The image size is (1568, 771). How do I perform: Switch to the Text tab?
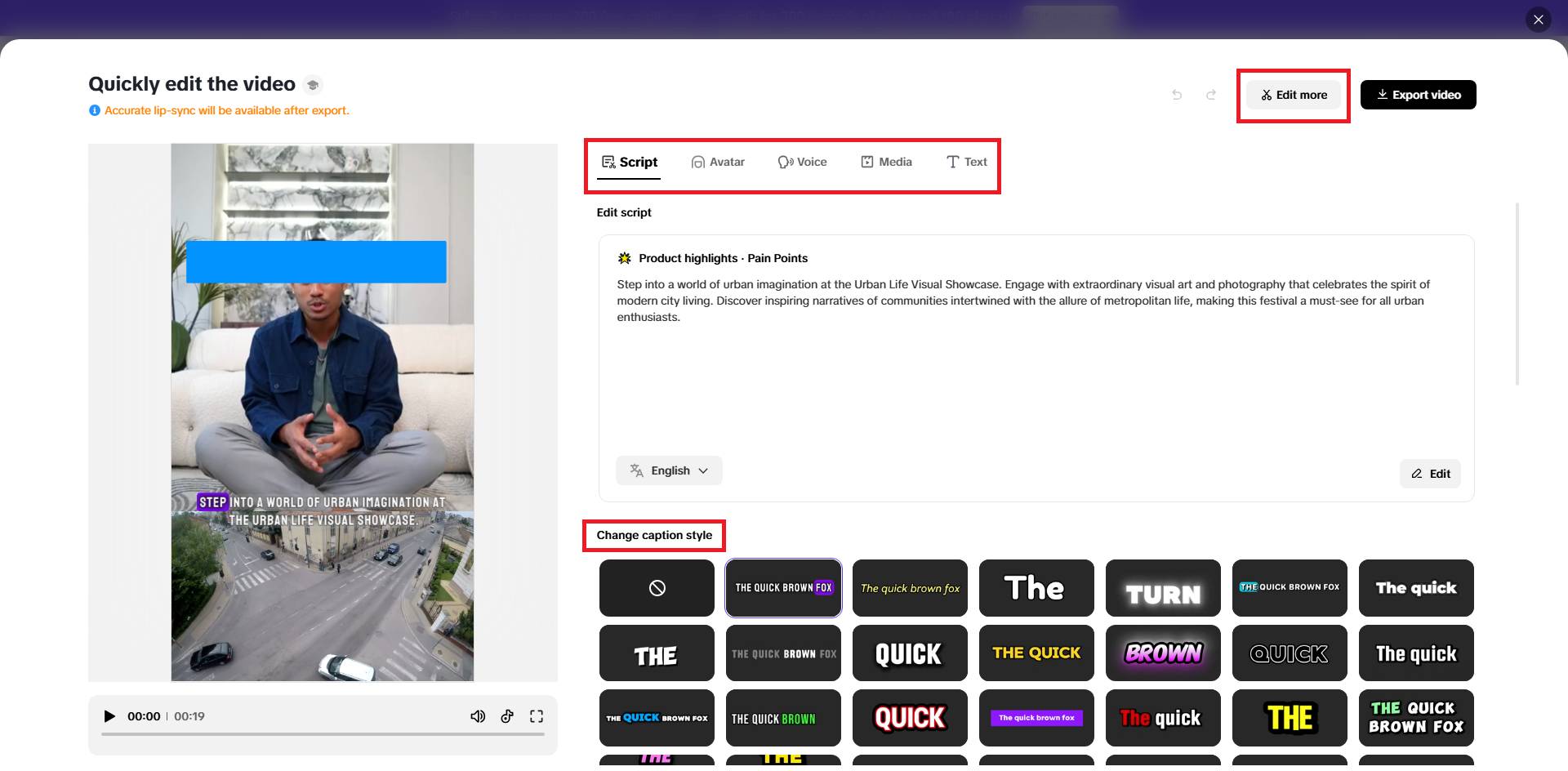[967, 162]
